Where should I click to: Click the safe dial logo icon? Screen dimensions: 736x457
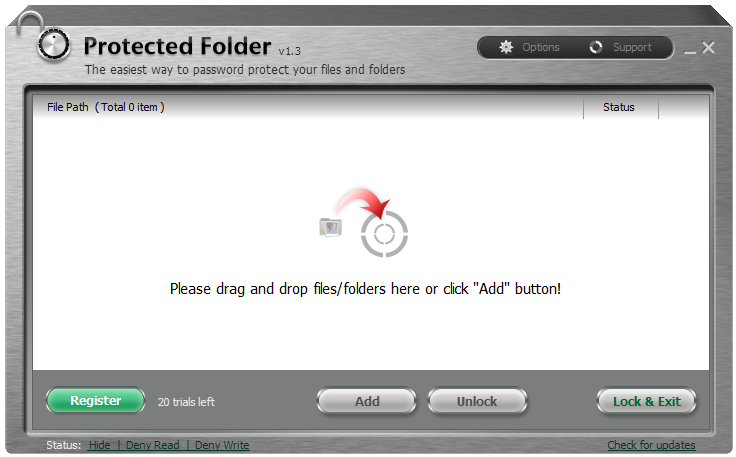click(54, 45)
